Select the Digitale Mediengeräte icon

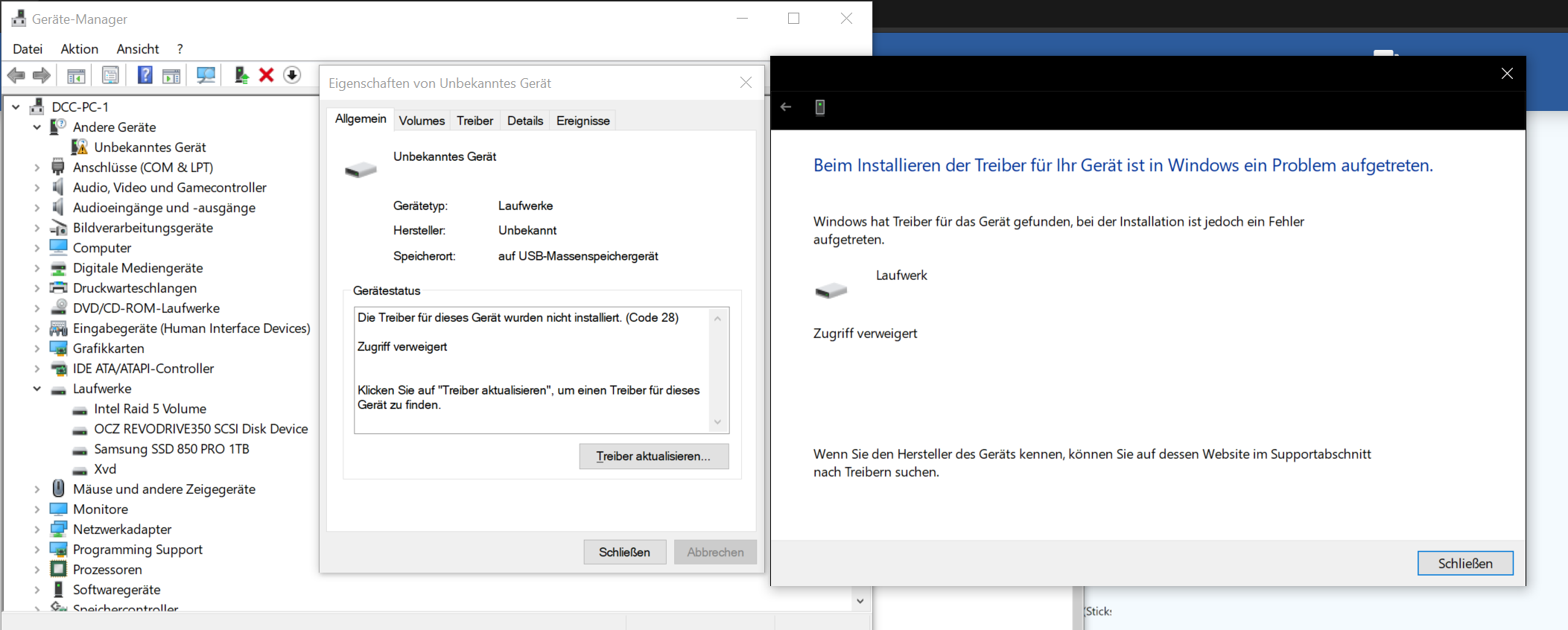[58, 268]
